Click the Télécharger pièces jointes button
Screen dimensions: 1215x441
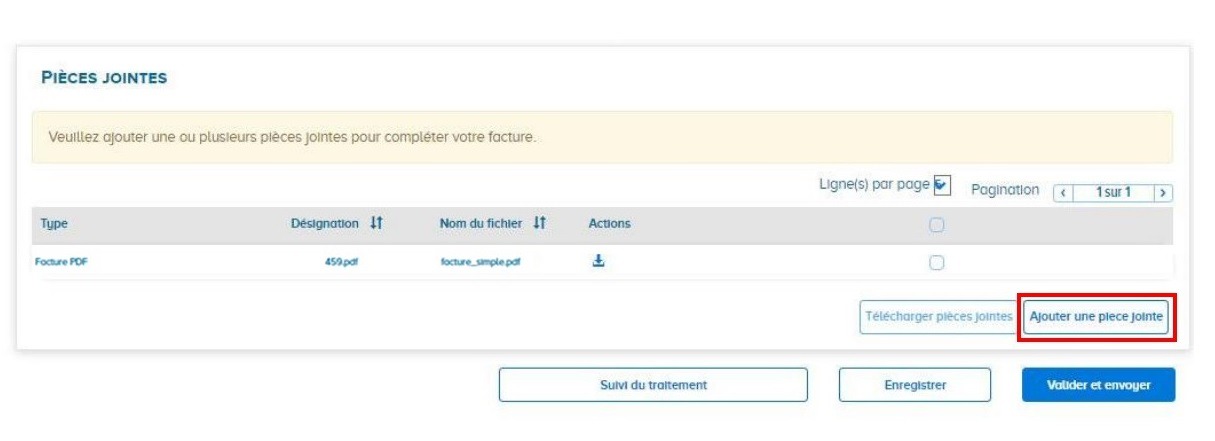(x=938, y=317)
